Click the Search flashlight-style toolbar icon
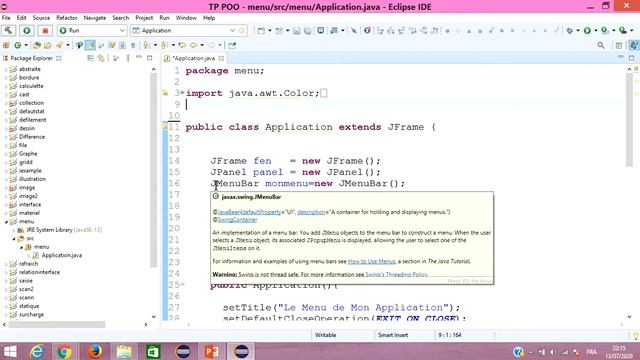The height and width of the screenshot is (360, 640). 60,45
